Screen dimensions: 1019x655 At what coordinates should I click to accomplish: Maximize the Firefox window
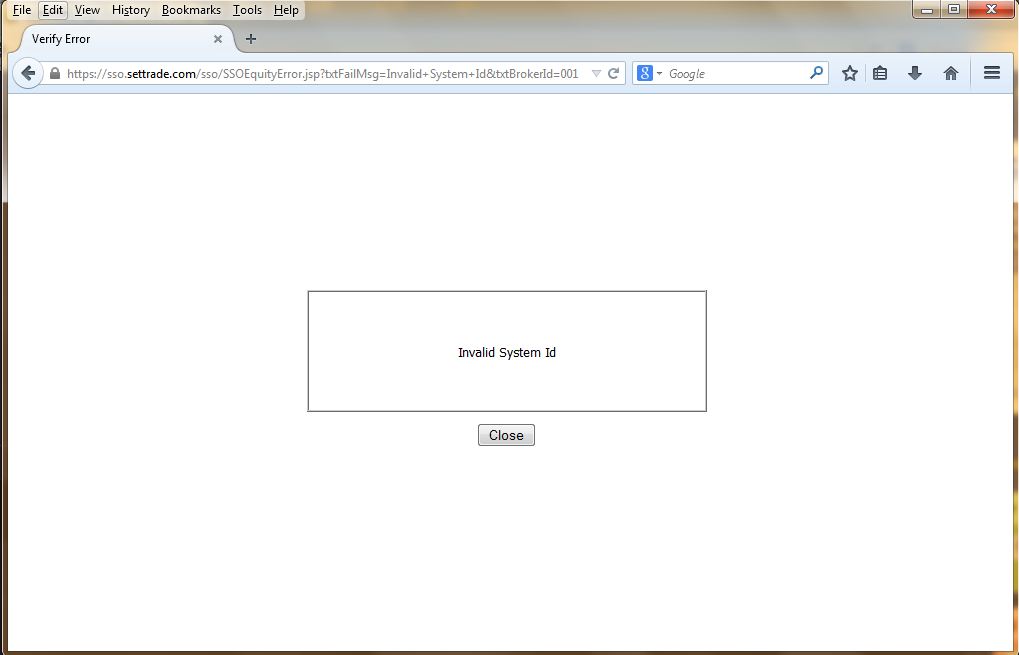click(953, 10)
